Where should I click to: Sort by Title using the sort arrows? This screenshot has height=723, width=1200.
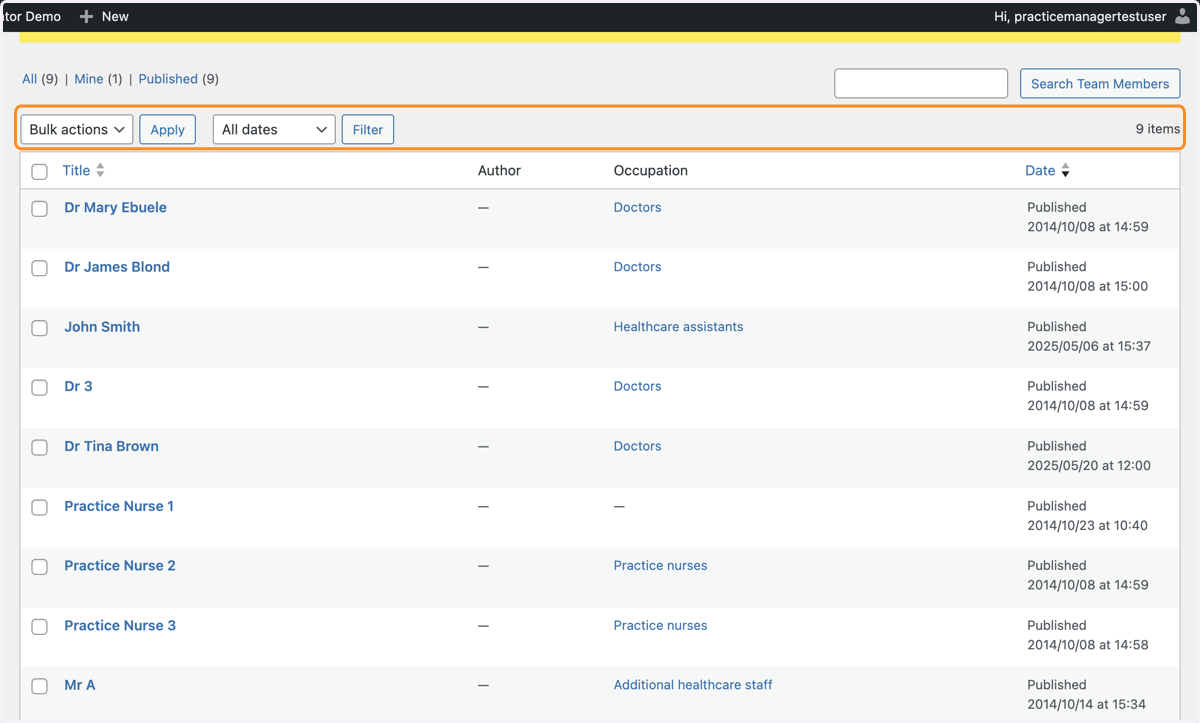(100, 171)
